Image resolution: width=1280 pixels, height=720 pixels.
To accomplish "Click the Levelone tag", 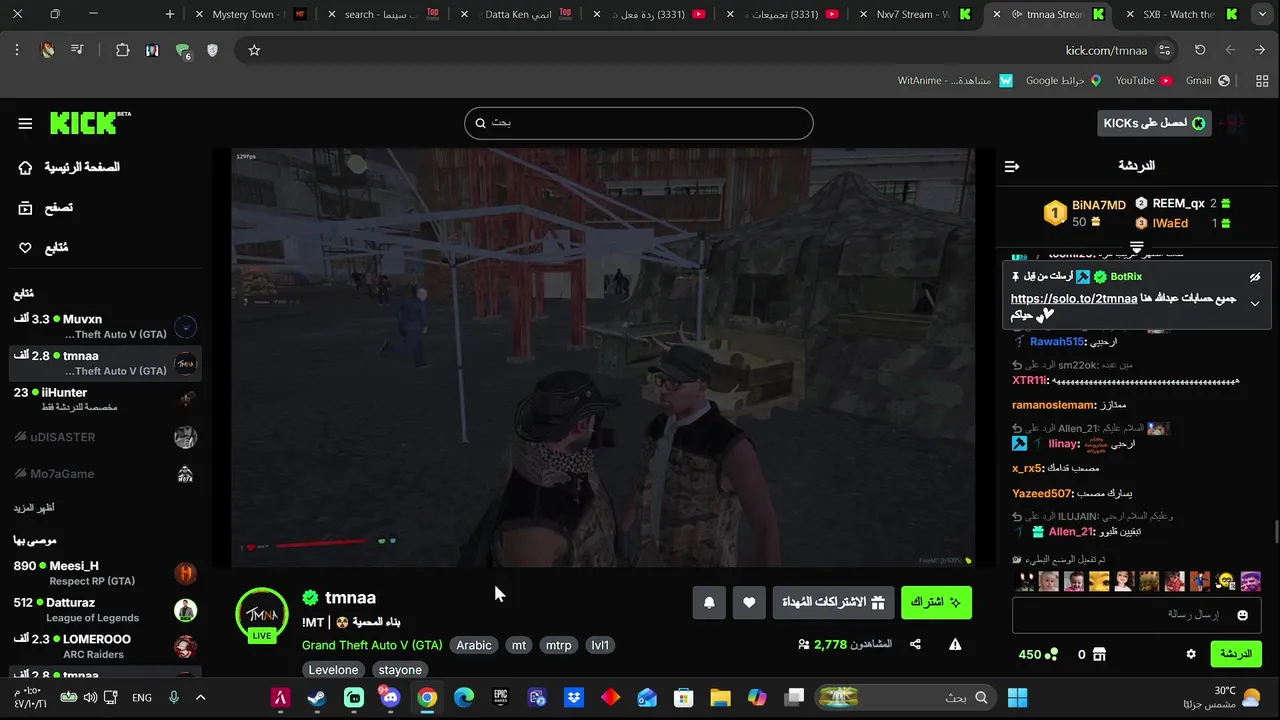I will tap(333, 670).
